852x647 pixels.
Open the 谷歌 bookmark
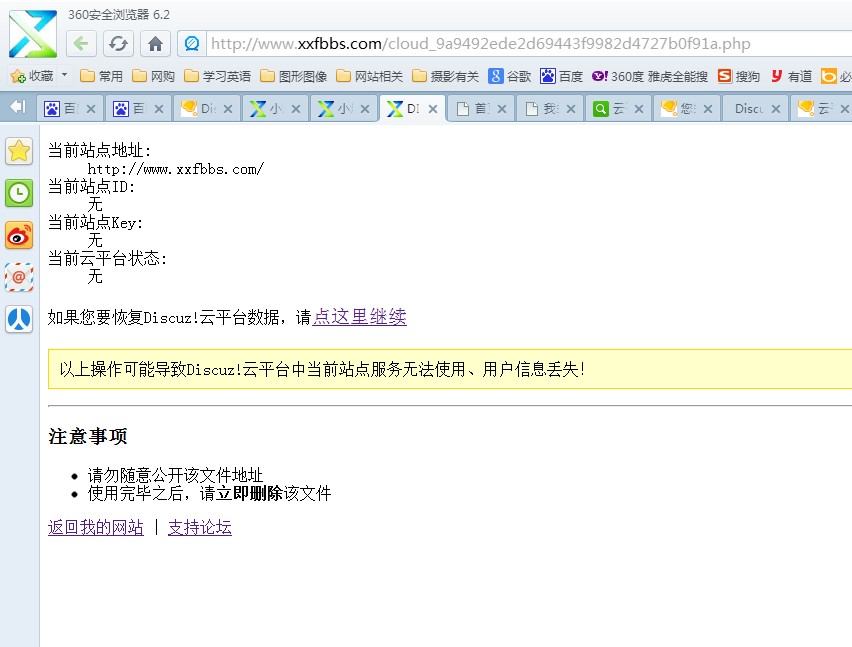coord(510,76)
